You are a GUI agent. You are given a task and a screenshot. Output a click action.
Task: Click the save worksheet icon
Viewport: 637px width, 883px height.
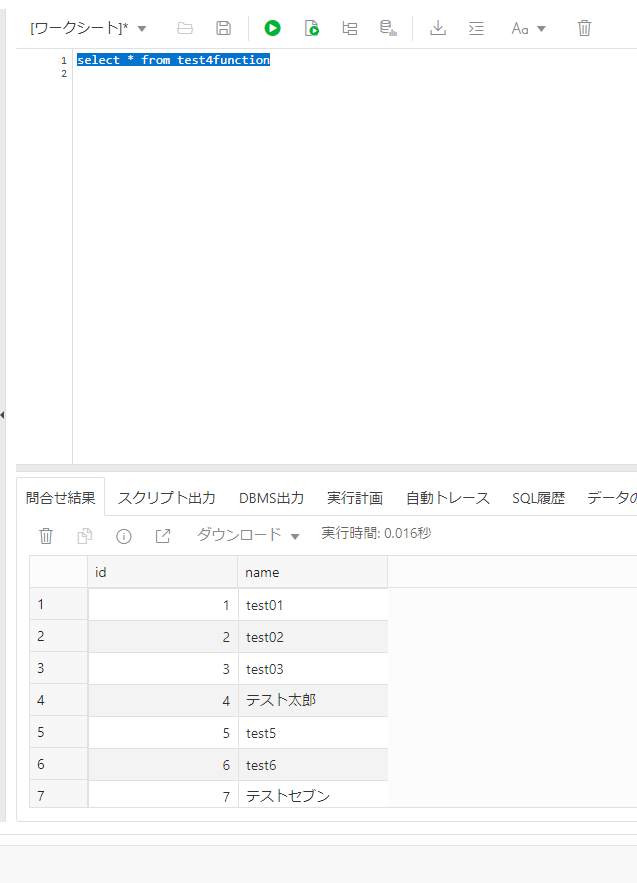[224, 28]
